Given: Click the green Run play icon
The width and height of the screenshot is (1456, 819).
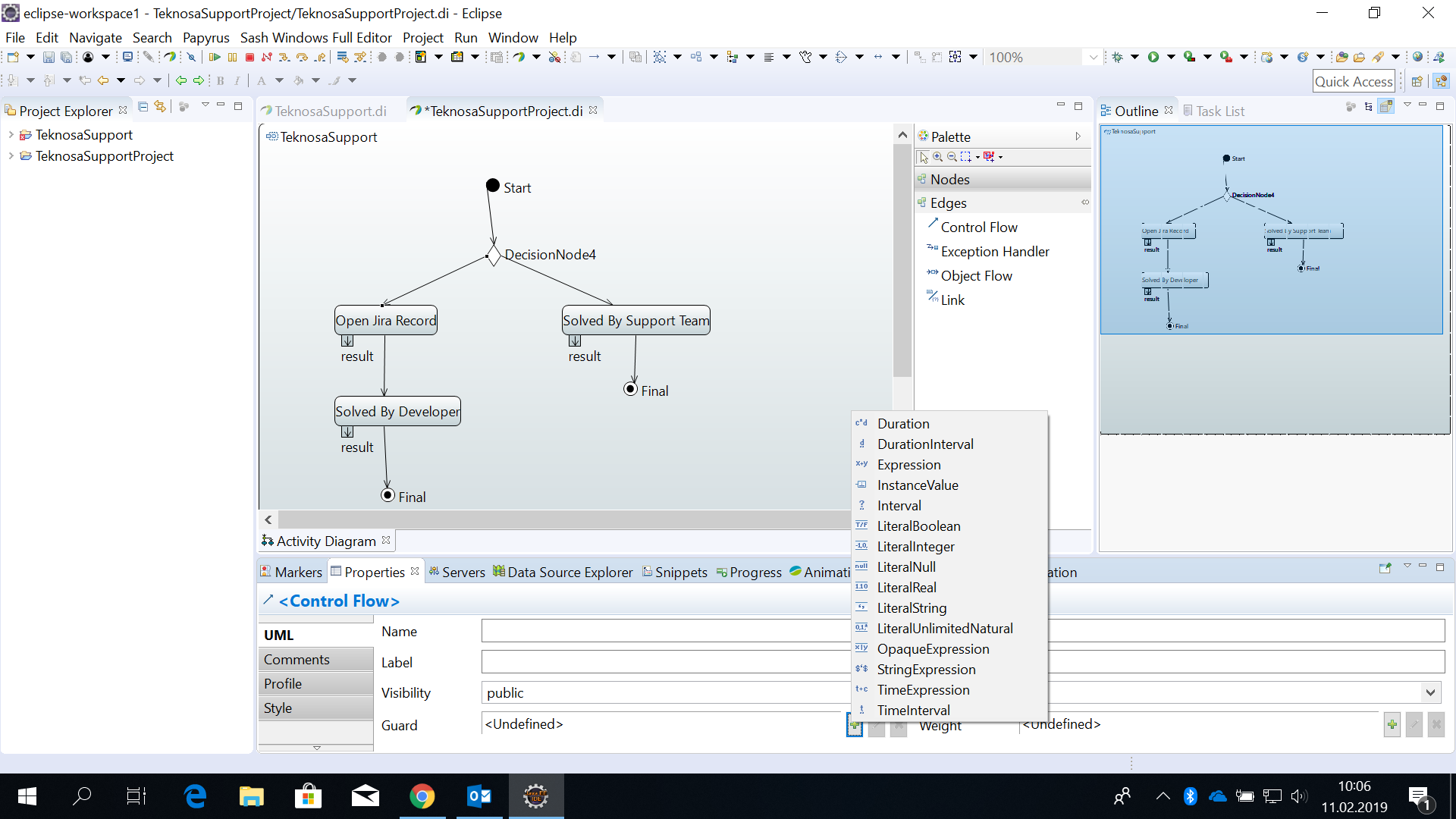Looking at the screenshot, I should (1153, 57).
